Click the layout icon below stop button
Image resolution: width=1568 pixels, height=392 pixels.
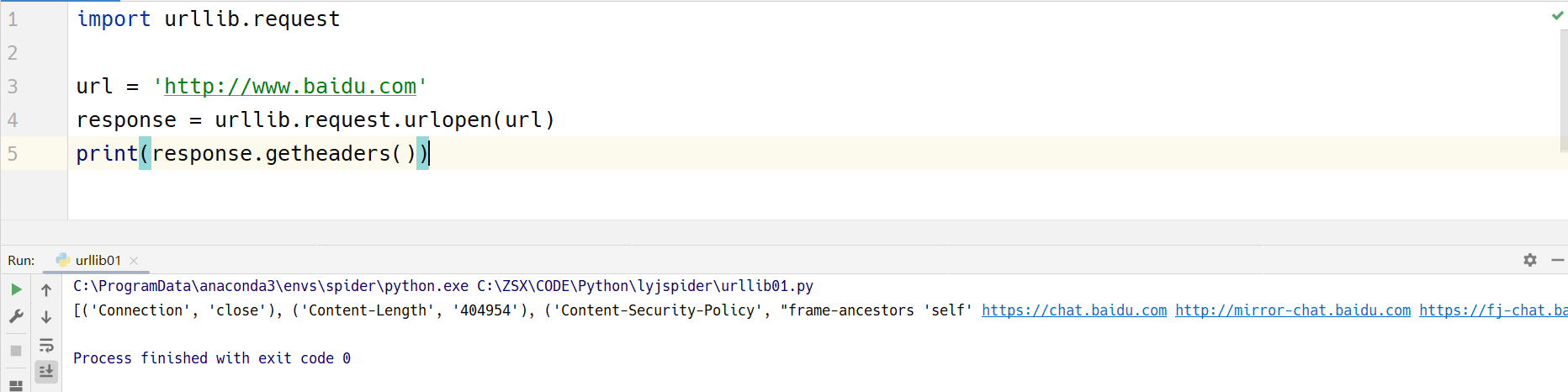(16, 385)
